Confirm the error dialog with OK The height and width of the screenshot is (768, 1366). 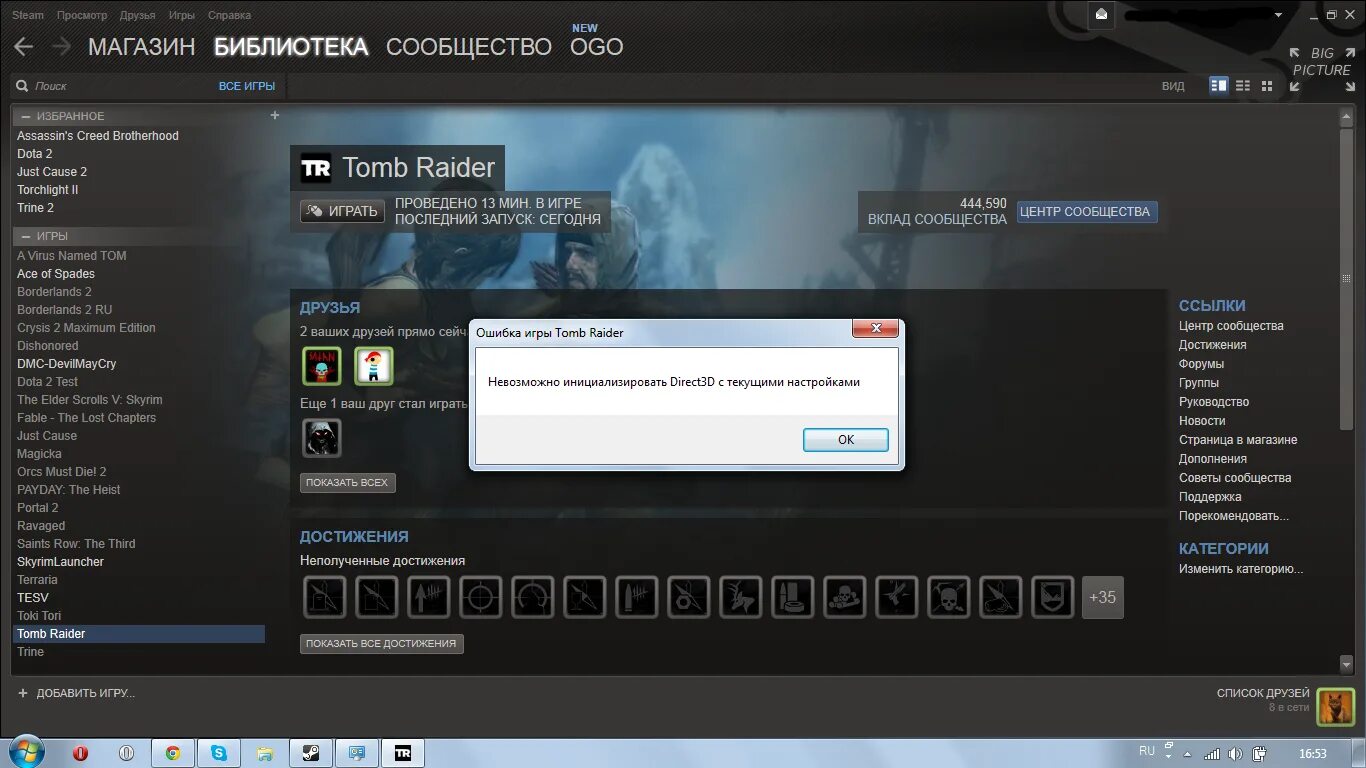point(846,439)
